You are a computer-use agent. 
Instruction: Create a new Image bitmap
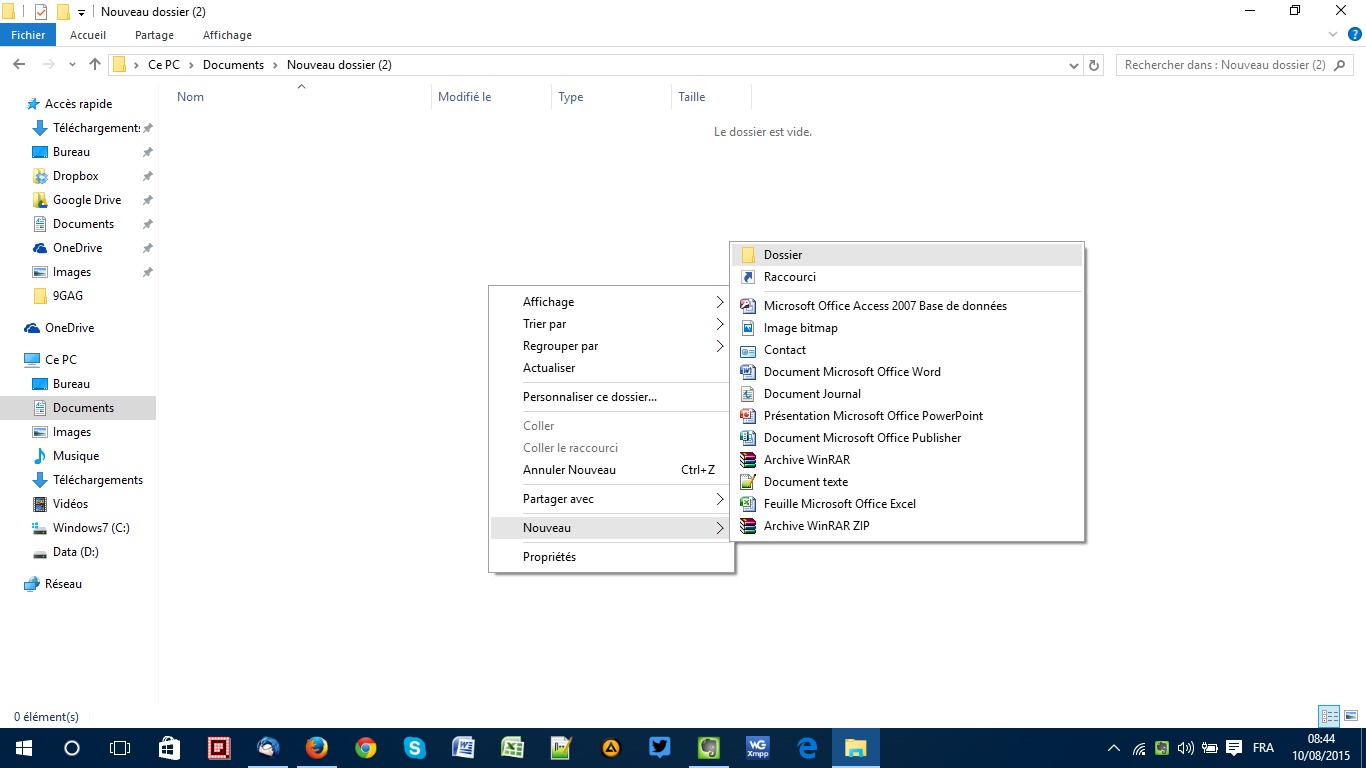[x=907, y=328]
